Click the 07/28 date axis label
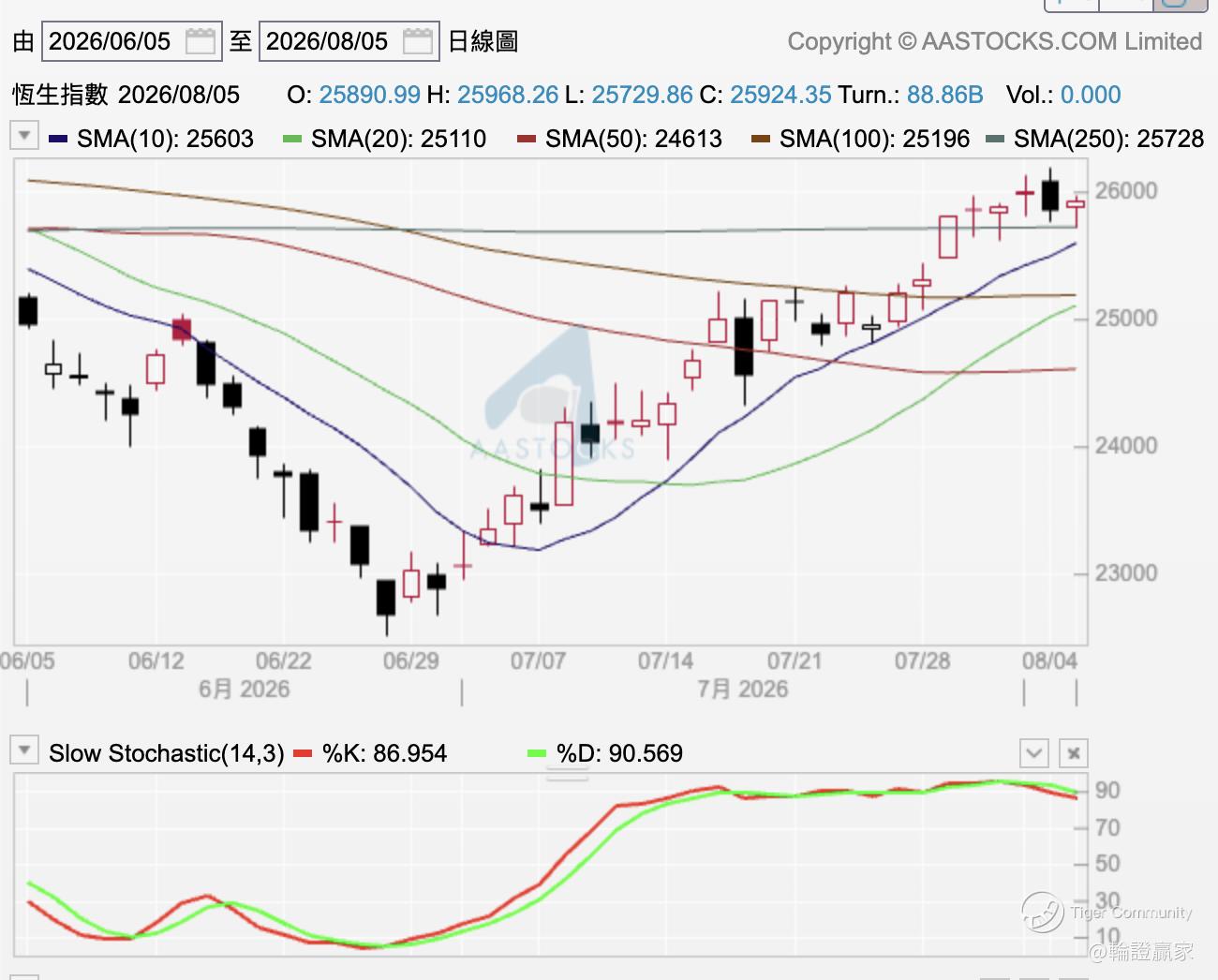The image size is (1218, 980). pyautogui.click(x=922, y=661)
